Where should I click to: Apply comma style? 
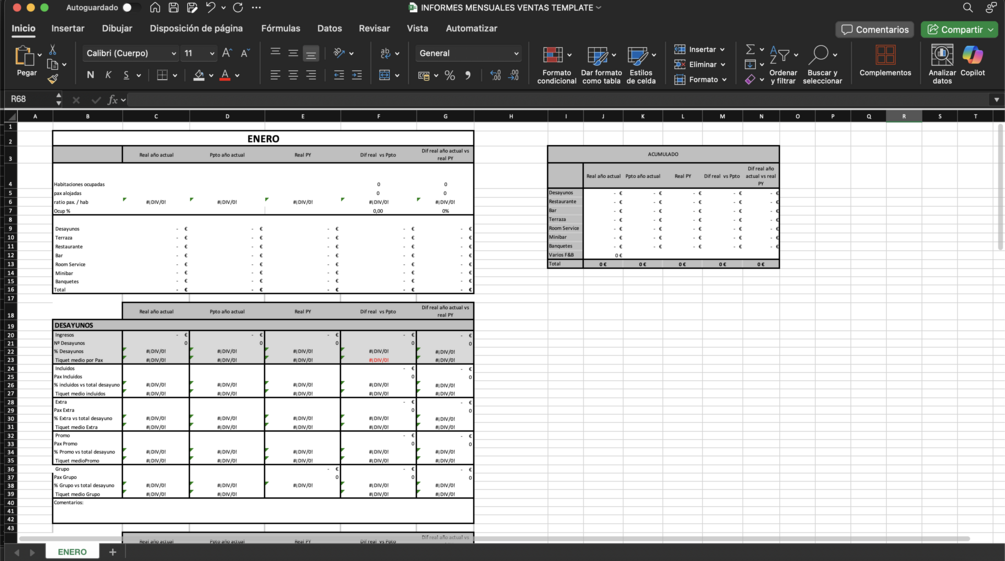pyautogui.click(x=468, y=76)
